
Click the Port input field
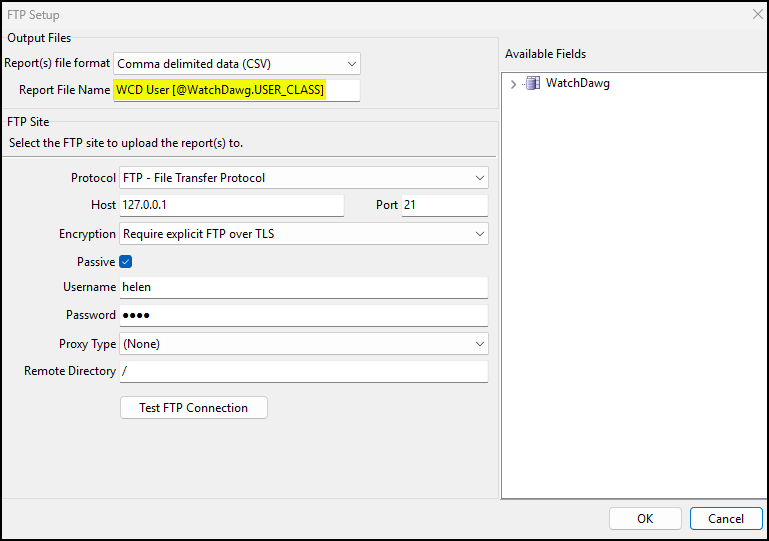coord(444,206)
